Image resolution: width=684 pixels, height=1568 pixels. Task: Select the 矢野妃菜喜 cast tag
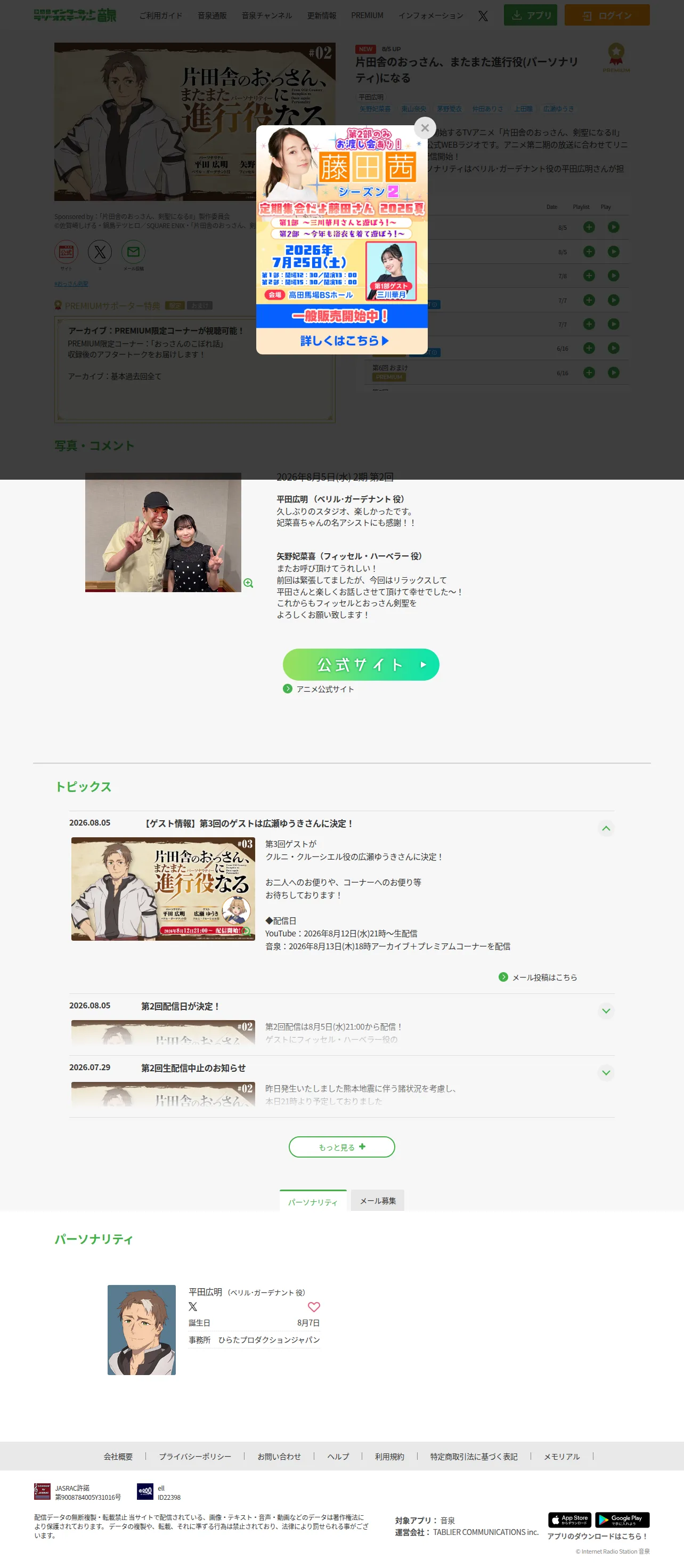375,109
